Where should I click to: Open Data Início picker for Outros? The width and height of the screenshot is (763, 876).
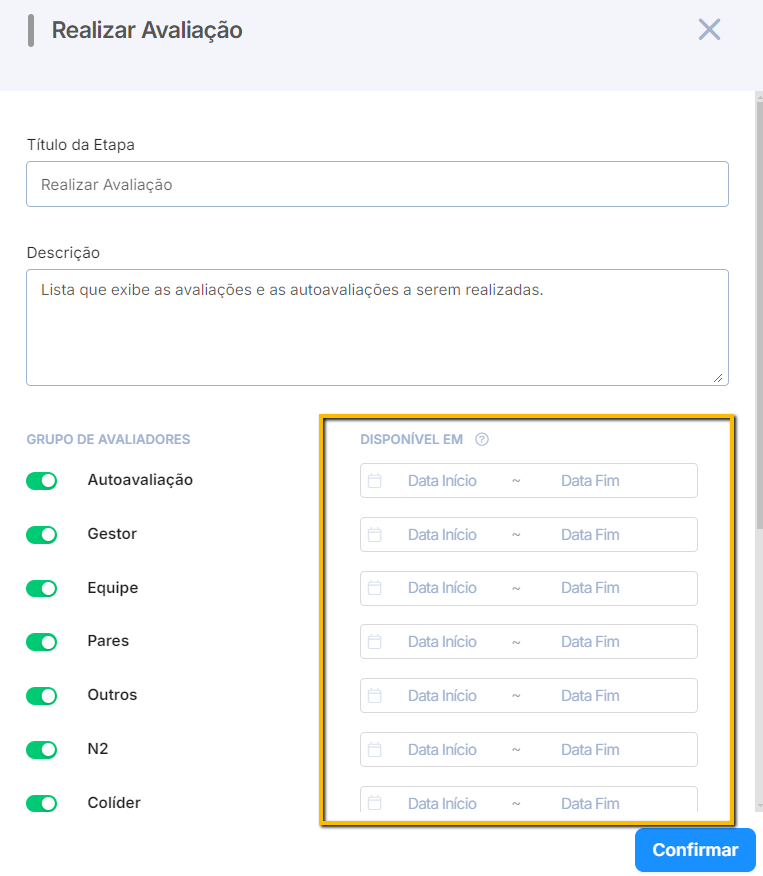coord(442,696)
